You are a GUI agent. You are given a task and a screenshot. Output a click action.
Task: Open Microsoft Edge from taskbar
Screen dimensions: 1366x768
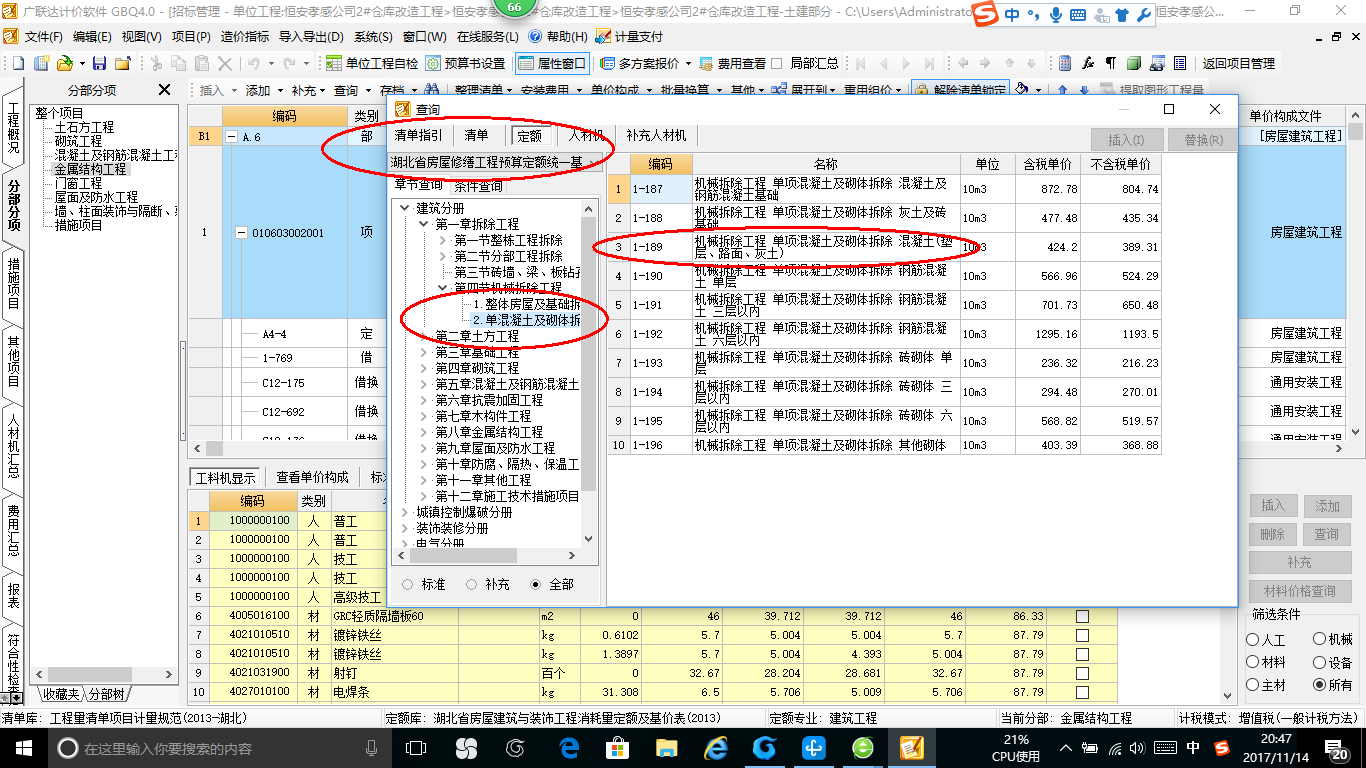coord(570,747)
